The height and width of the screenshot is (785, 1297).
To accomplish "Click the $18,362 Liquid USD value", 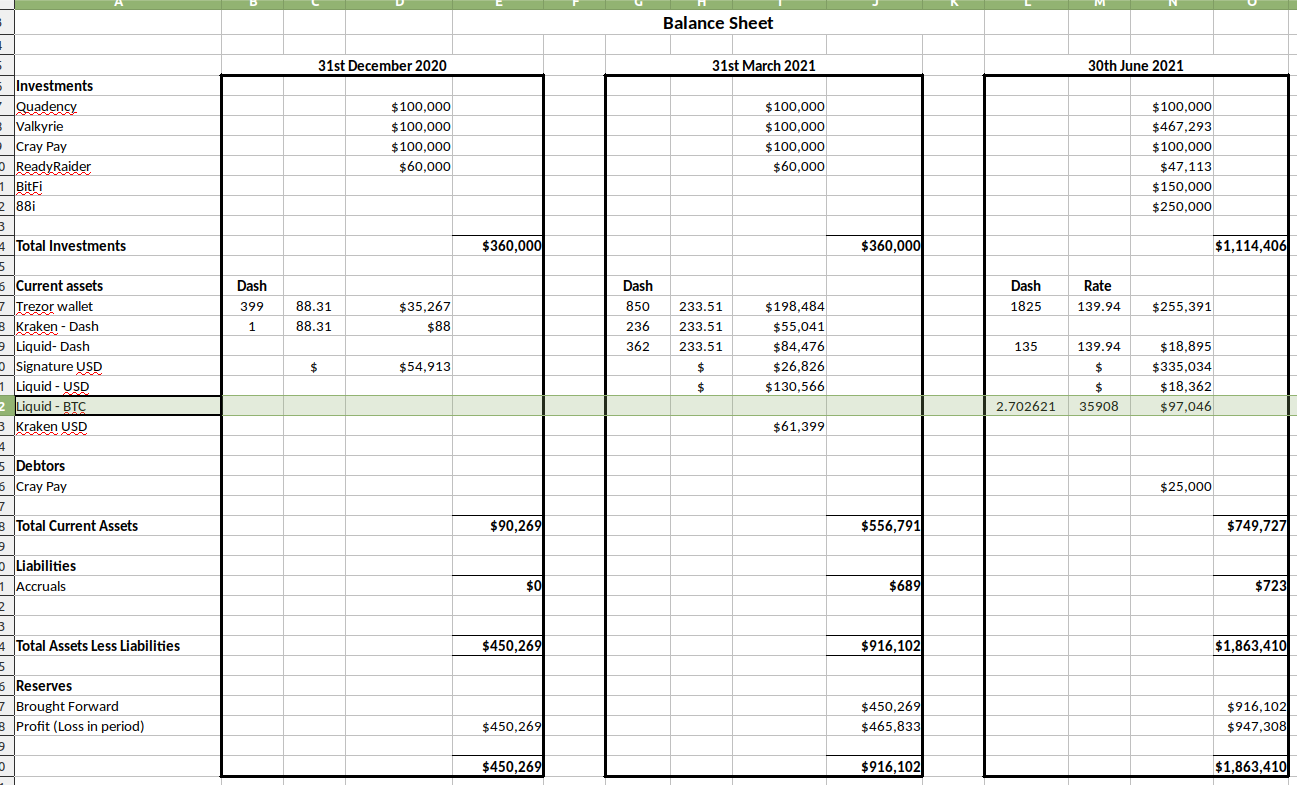I will (x=1185, y=386).
